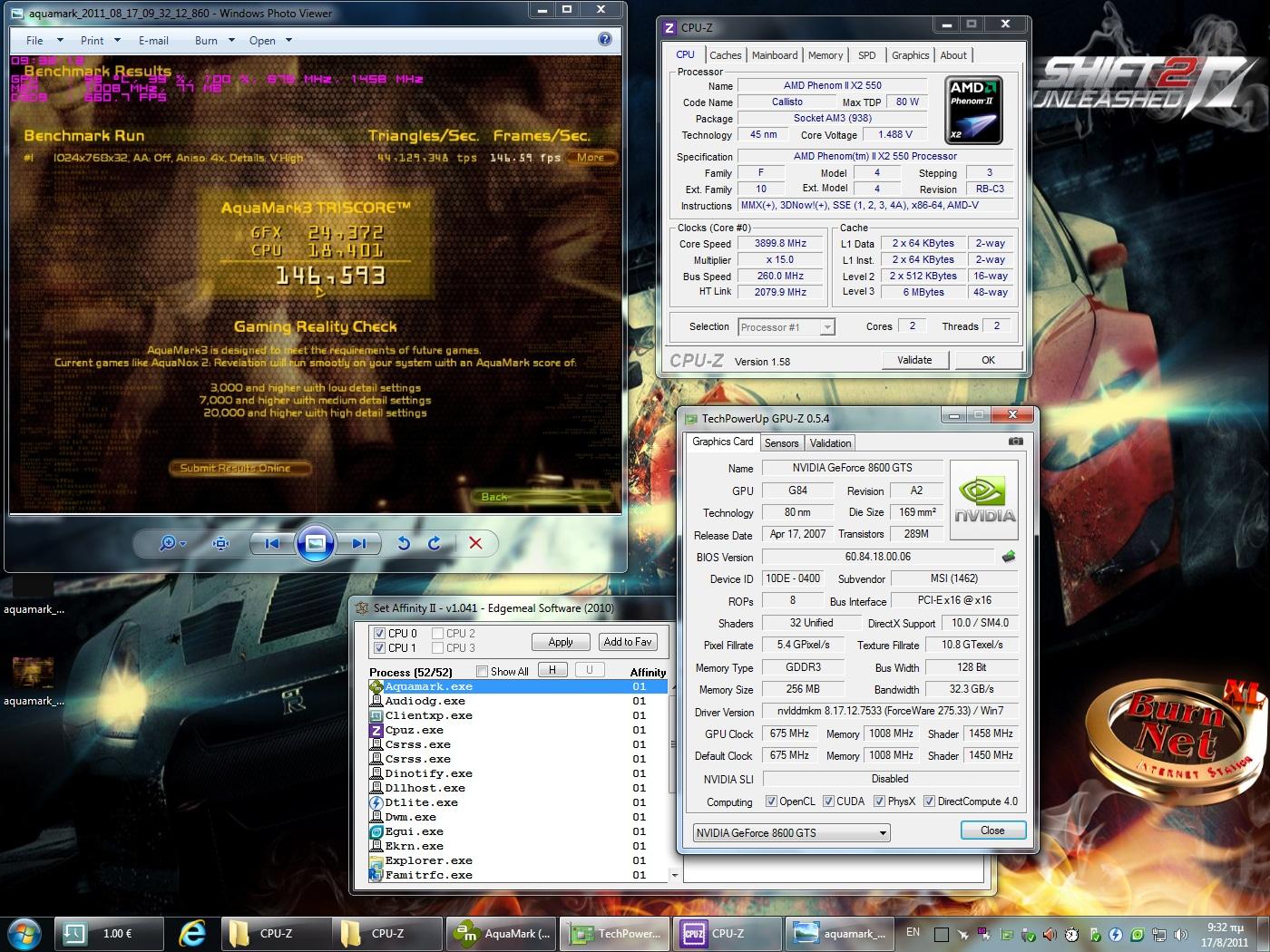
Task: Switch to the purple CPU-Z taskbar button
Action: coord(728,933)
